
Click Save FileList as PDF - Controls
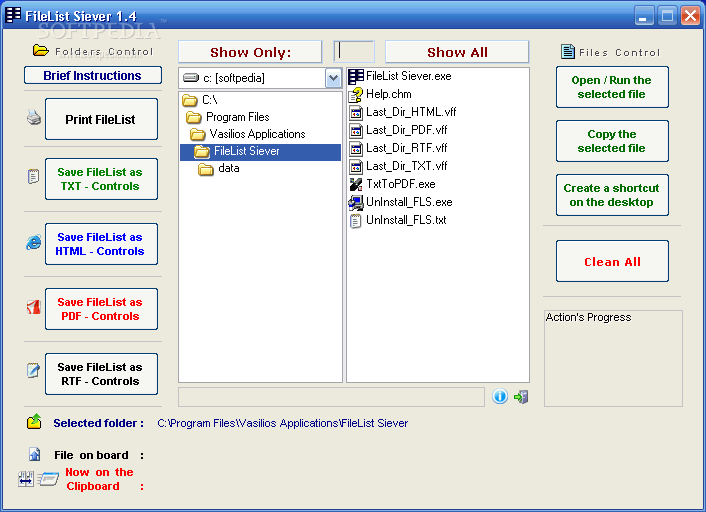(x=101, y=309)
